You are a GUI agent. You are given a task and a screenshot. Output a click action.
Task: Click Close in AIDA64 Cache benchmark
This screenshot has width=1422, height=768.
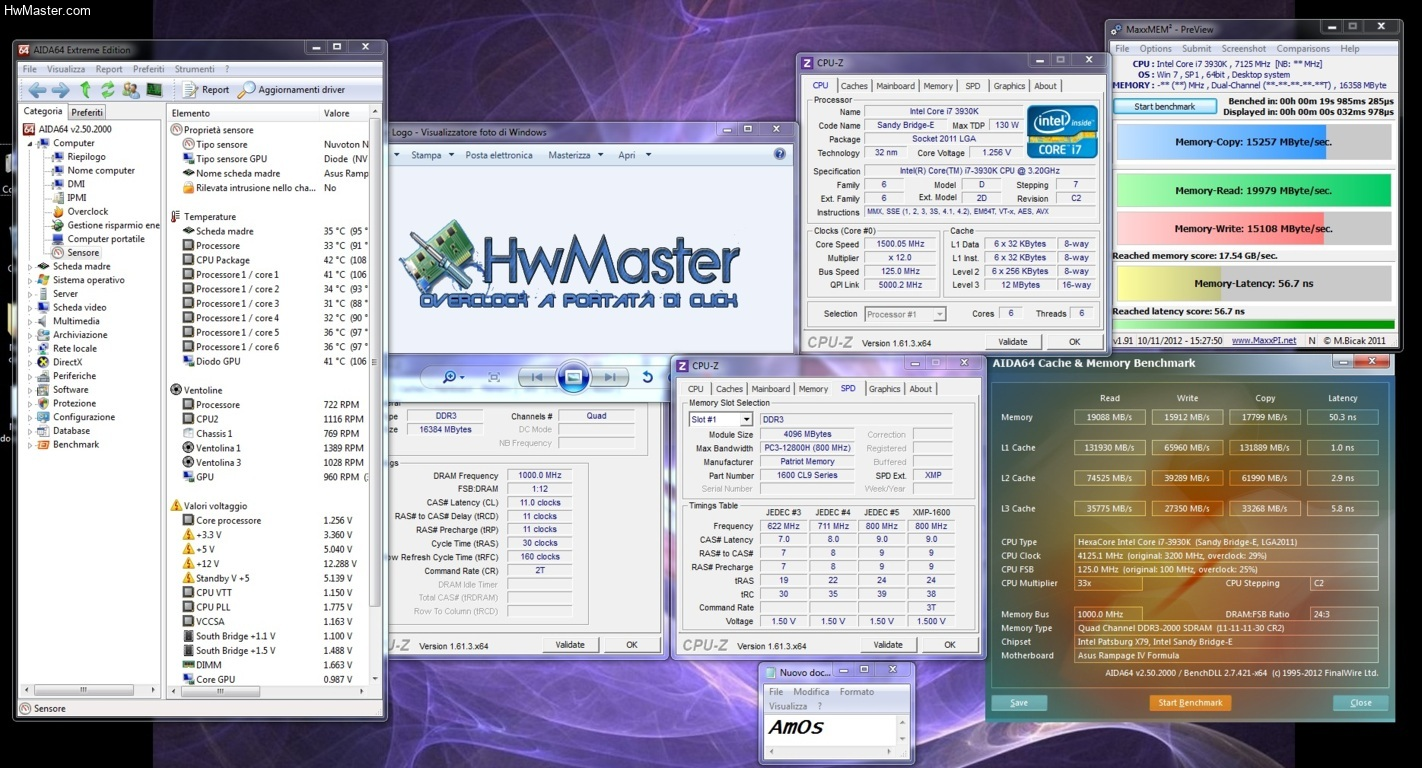1361,703
